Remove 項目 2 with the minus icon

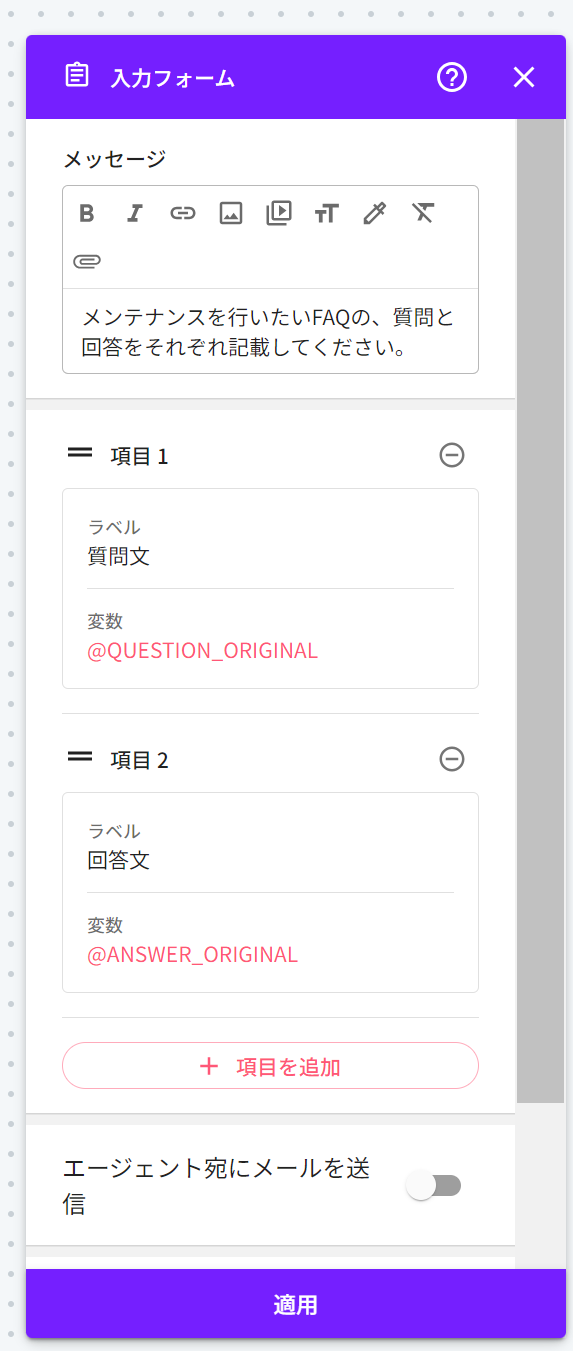(452, 760)
